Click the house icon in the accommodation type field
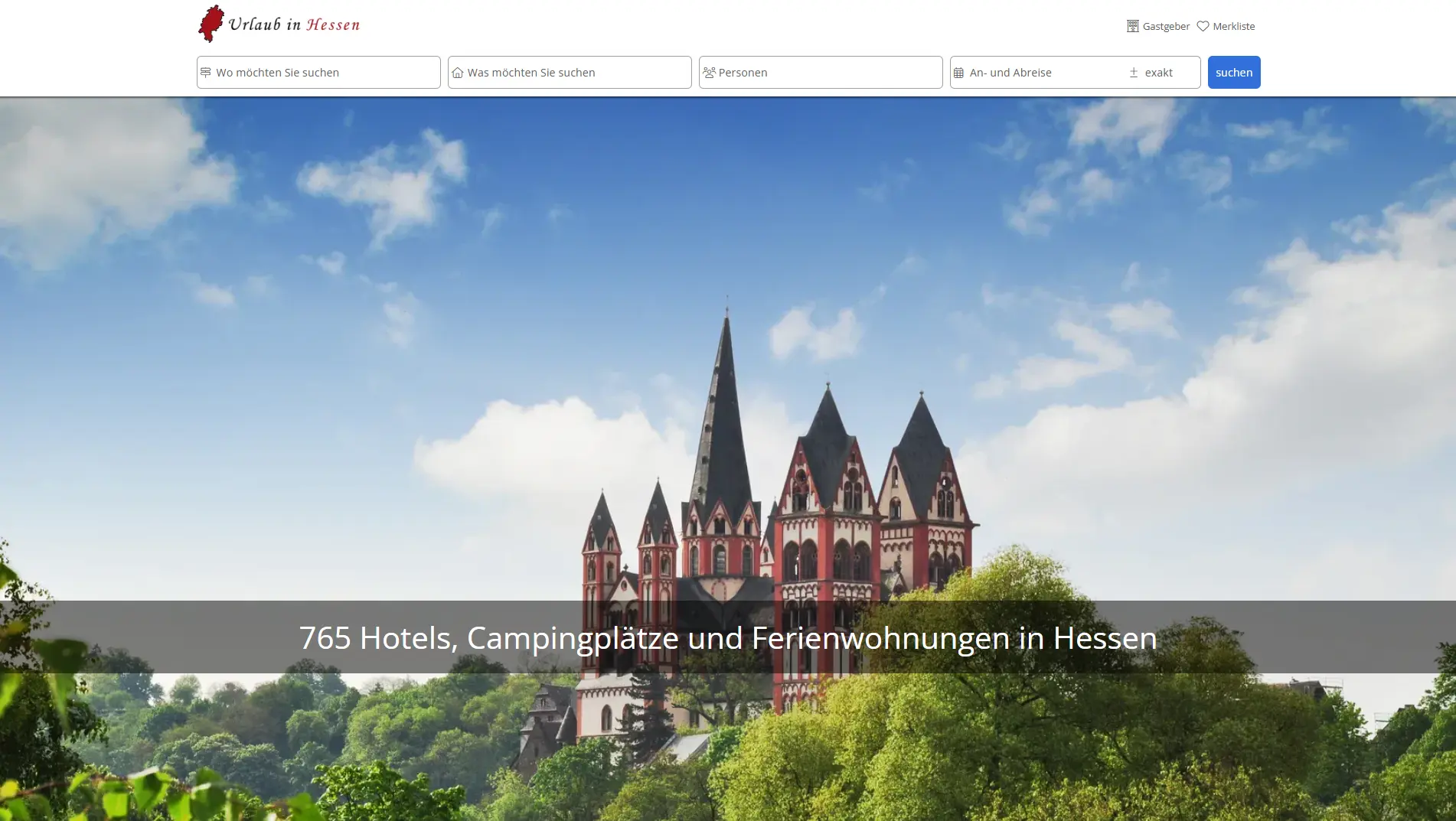This screenshot has height=821, width=1456. (458, 72)
